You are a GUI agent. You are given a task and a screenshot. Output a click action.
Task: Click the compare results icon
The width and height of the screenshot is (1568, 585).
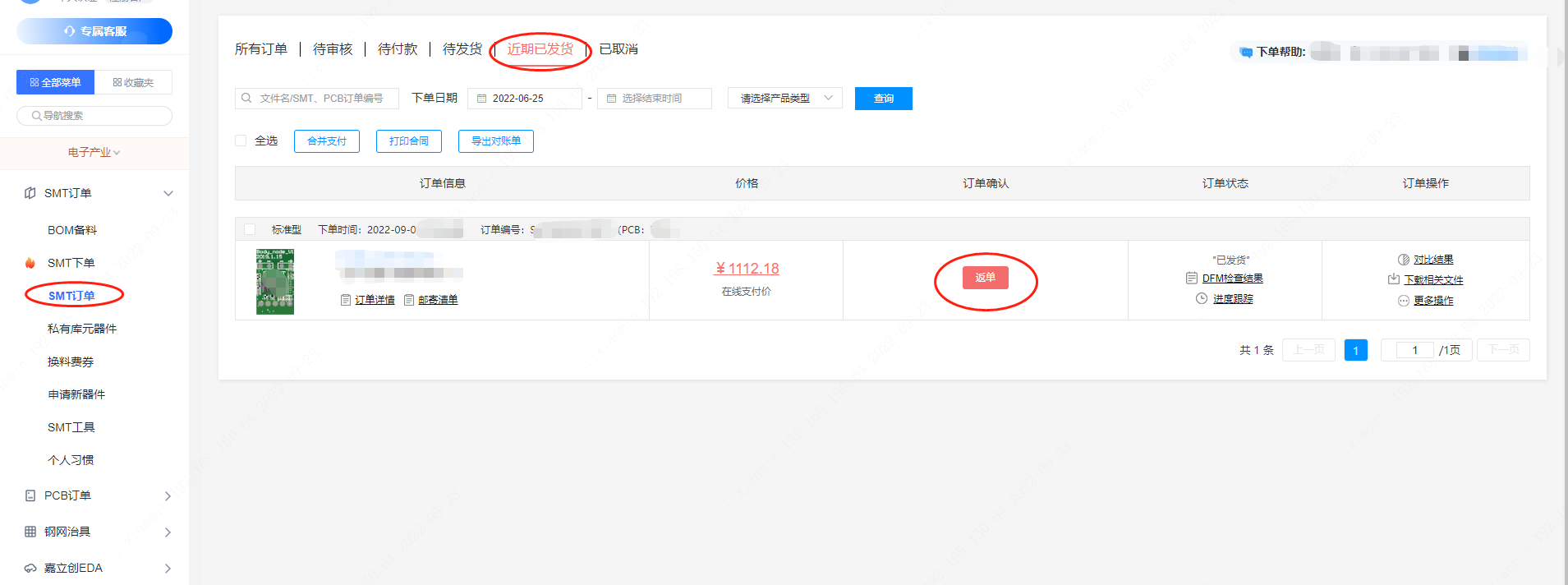(1403, 260)
